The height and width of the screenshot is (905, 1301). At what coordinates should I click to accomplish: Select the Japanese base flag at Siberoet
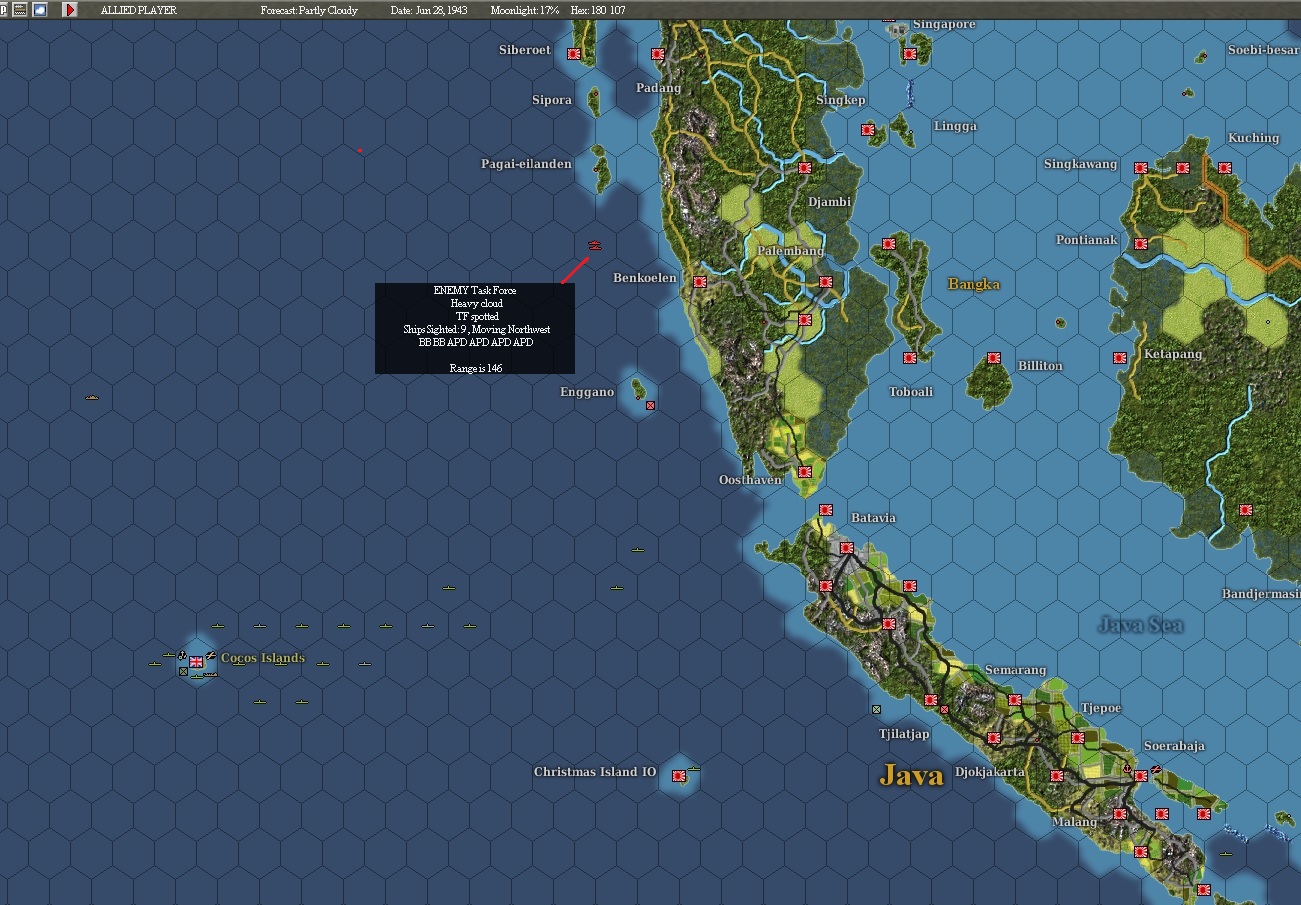[574, 54]
